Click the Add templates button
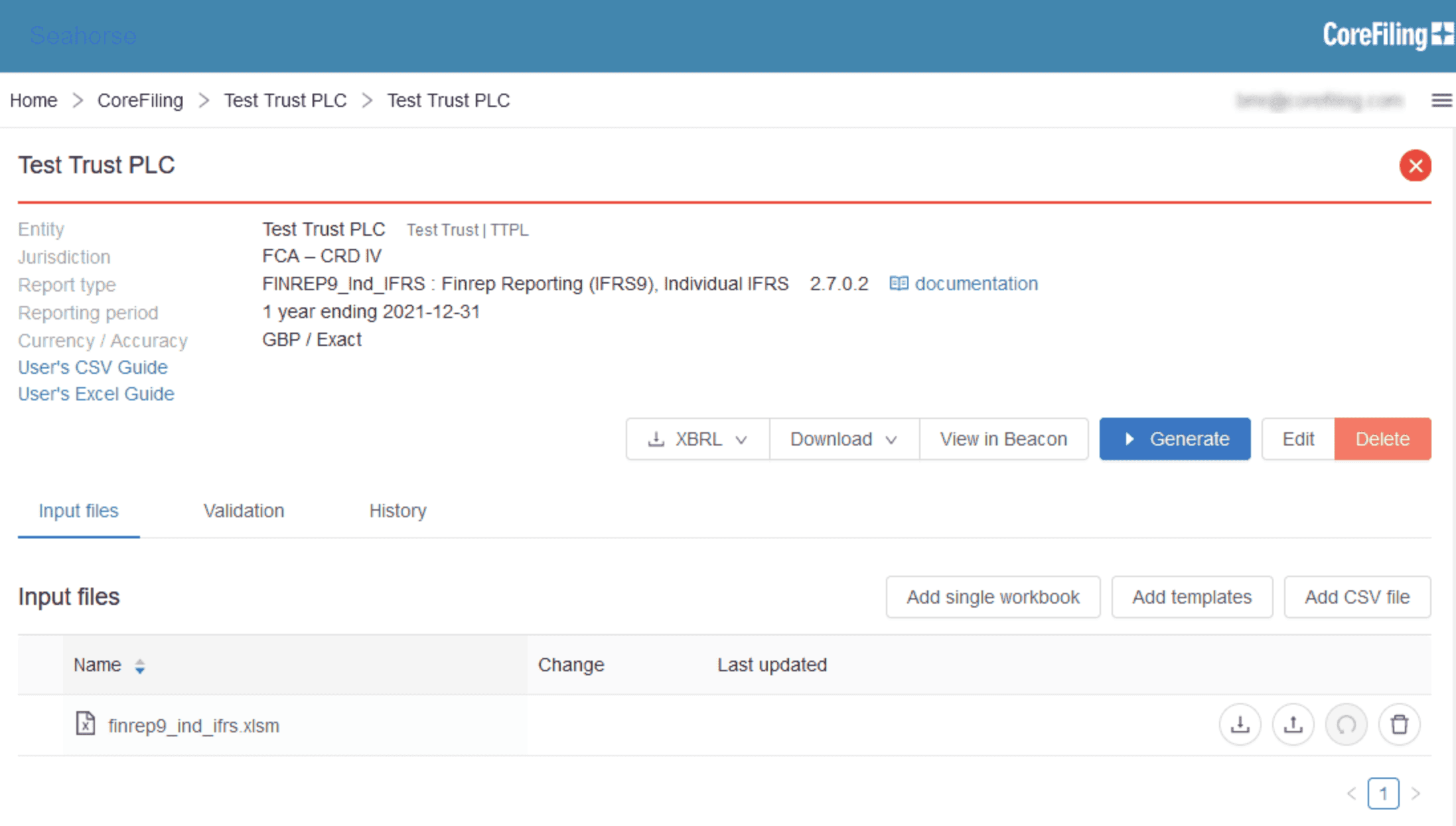 1191,597
